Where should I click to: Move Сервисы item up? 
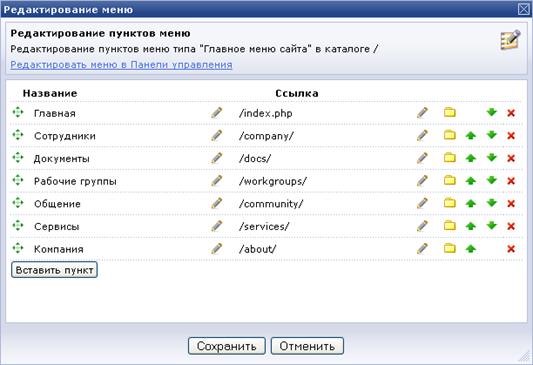coord(470,226)
